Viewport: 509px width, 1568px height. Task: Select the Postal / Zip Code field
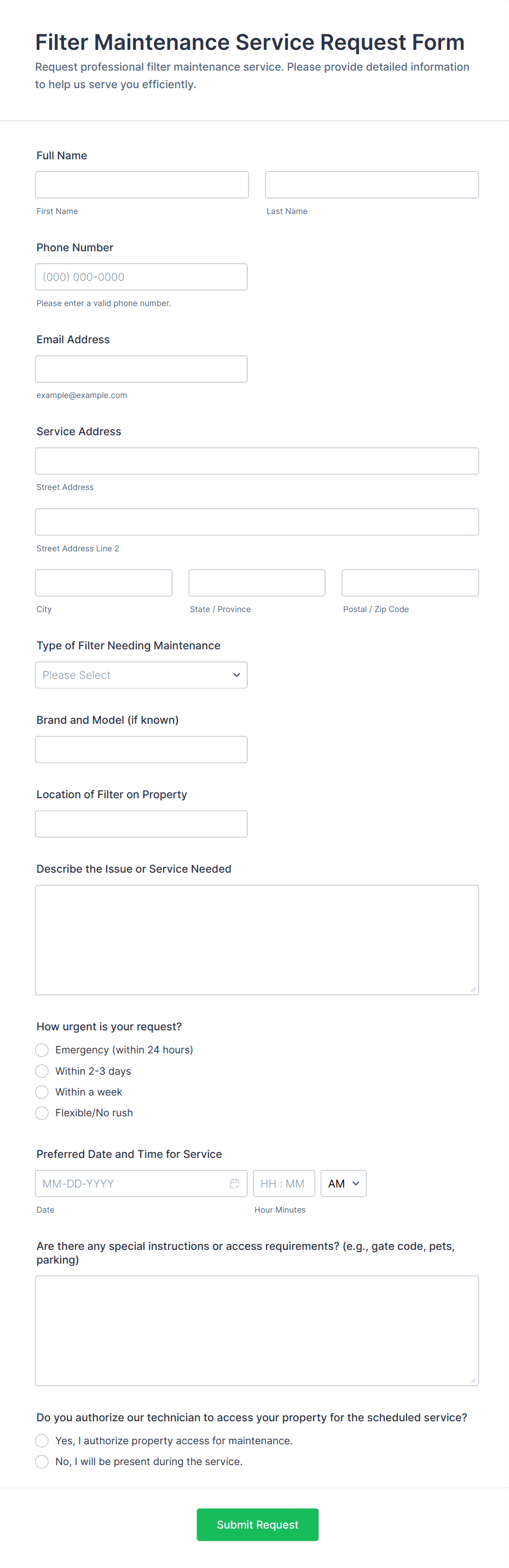pyautogui.click(x=410, y=583)
